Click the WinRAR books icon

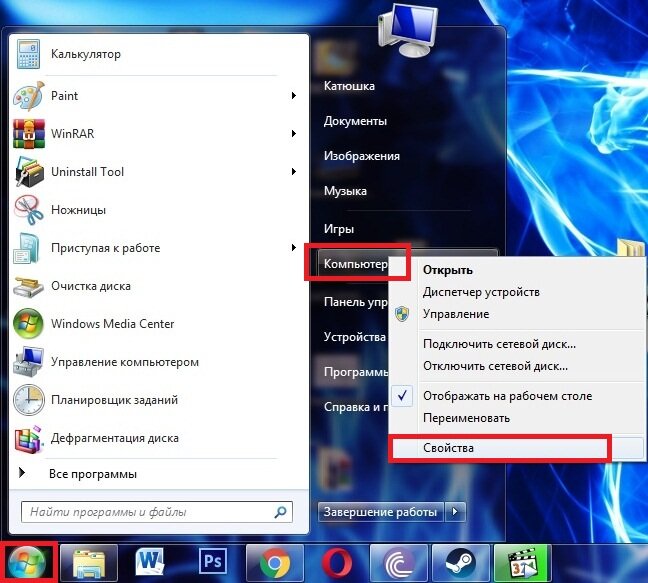tap(29, 134)
